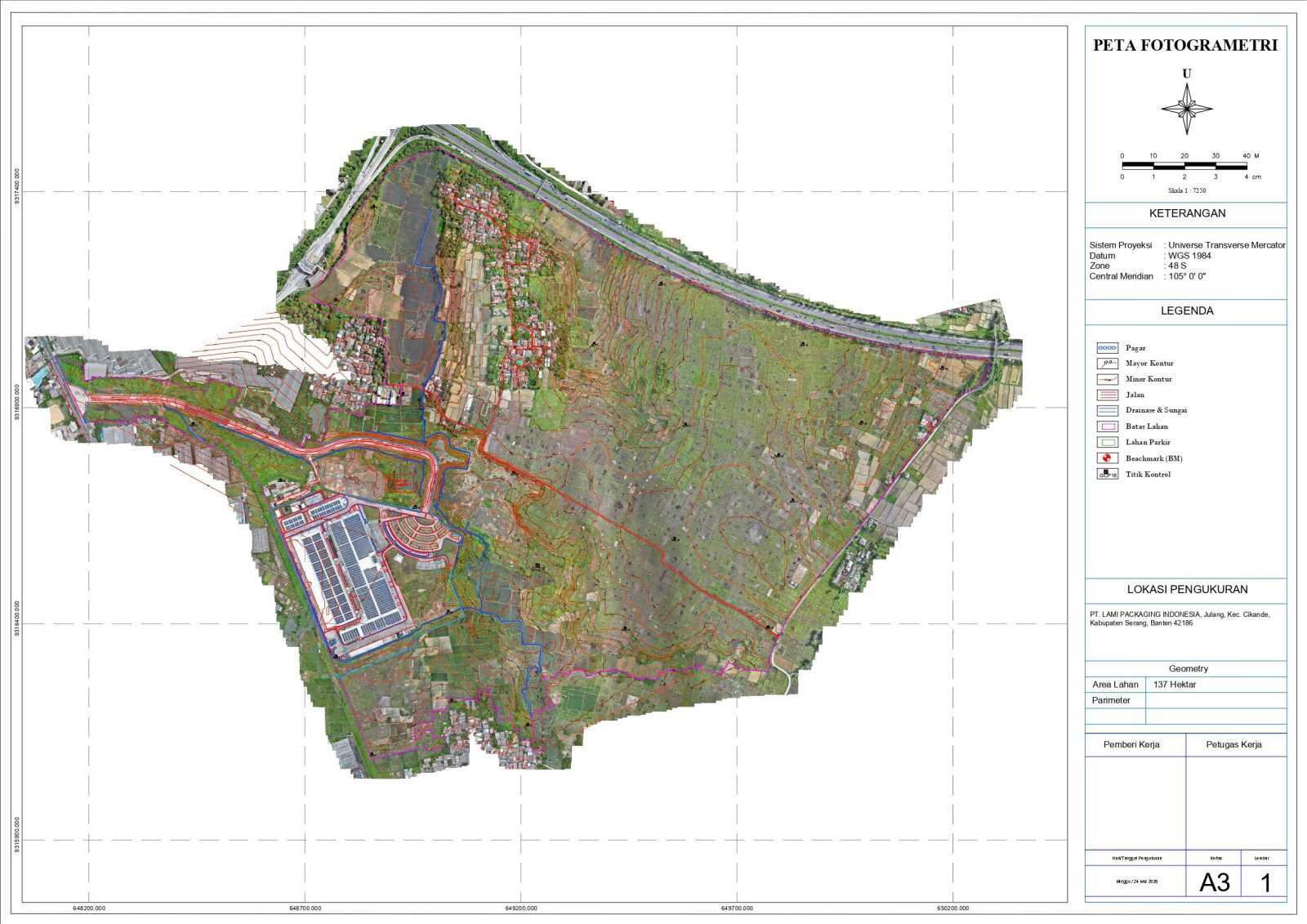Click the Batas Lahan legend symbol

coord(1107,426)
